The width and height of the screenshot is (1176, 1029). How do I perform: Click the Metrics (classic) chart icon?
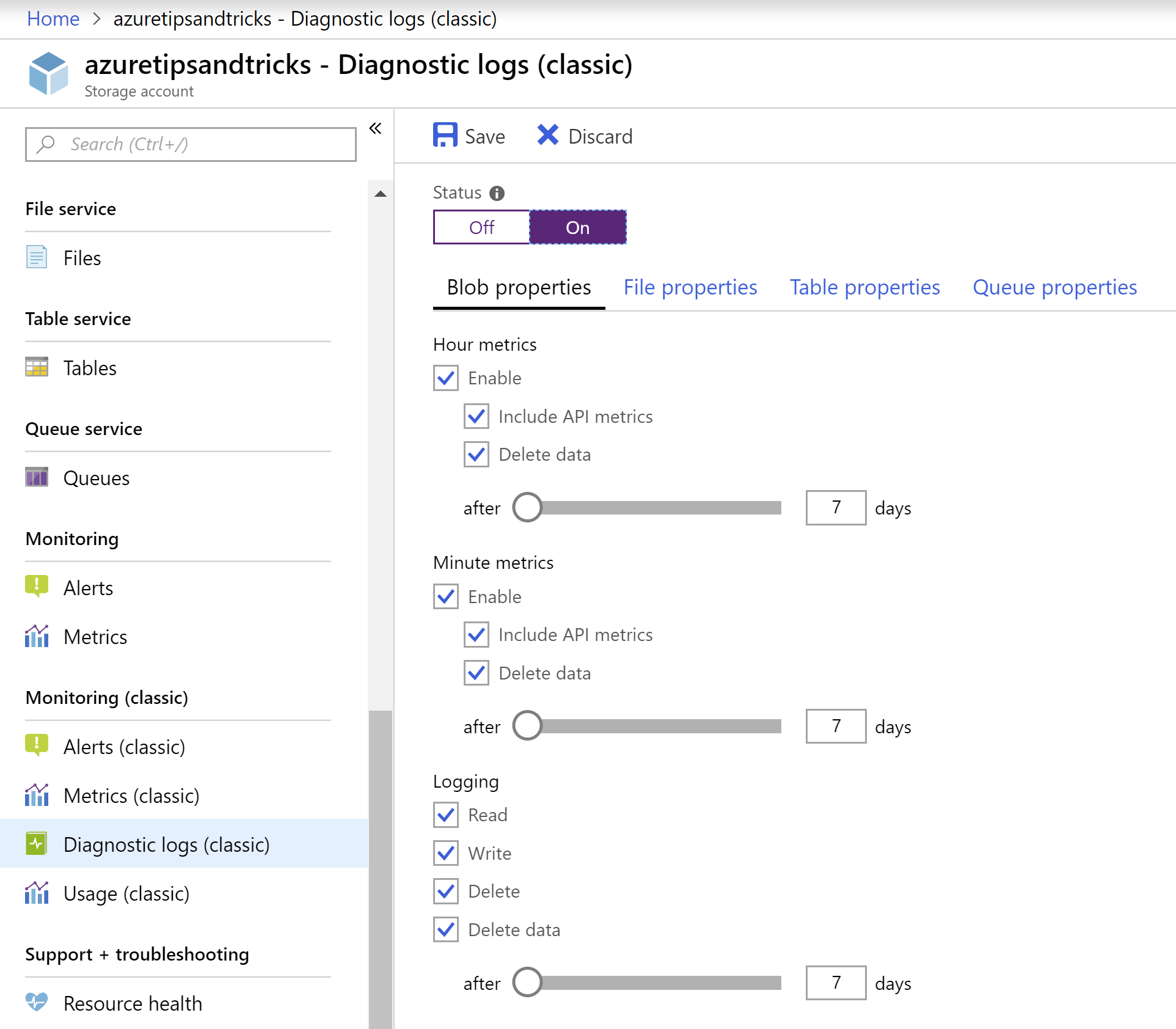click(x=37, y=795)
